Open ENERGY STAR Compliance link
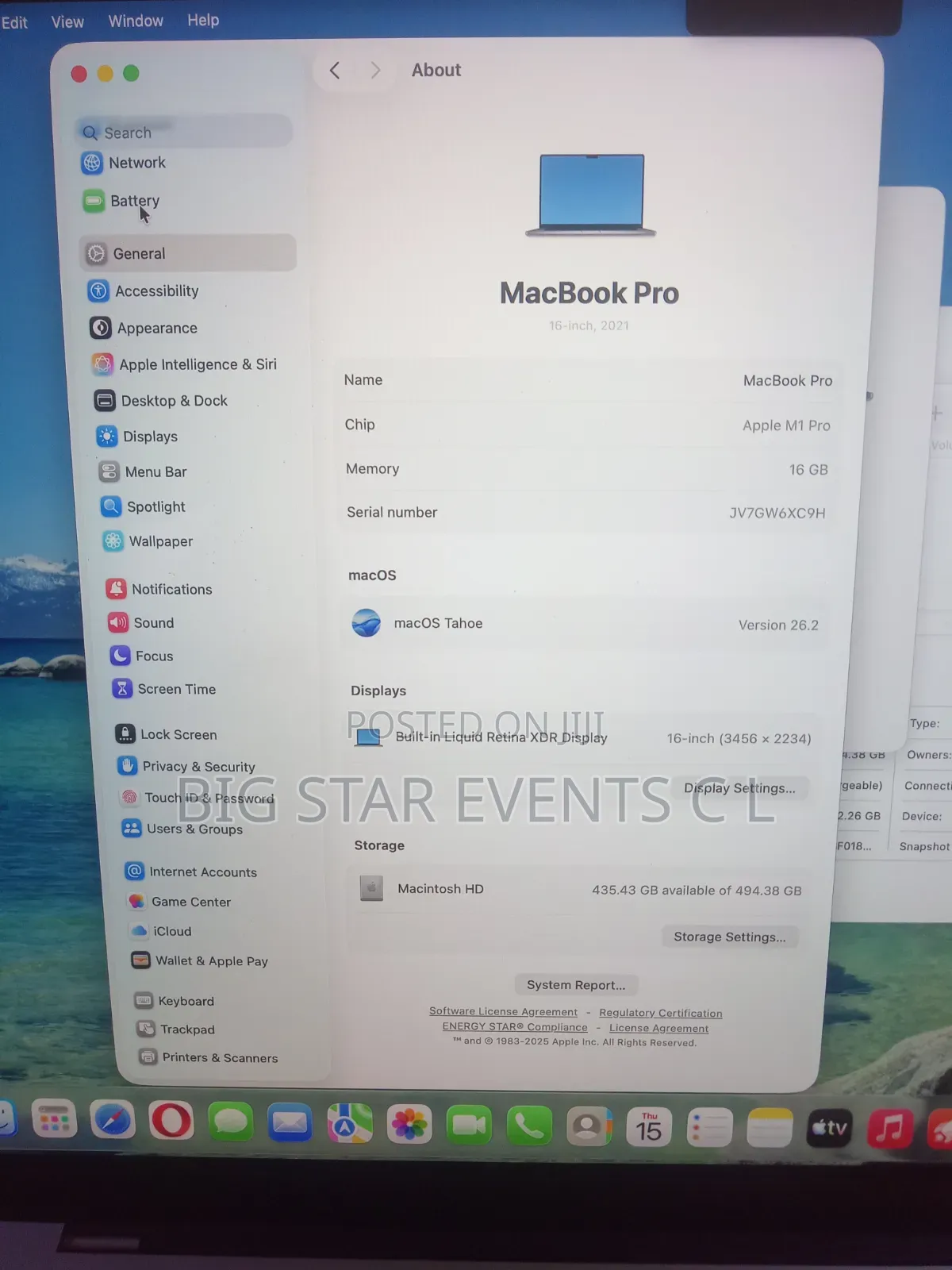 coord(515,1027)
